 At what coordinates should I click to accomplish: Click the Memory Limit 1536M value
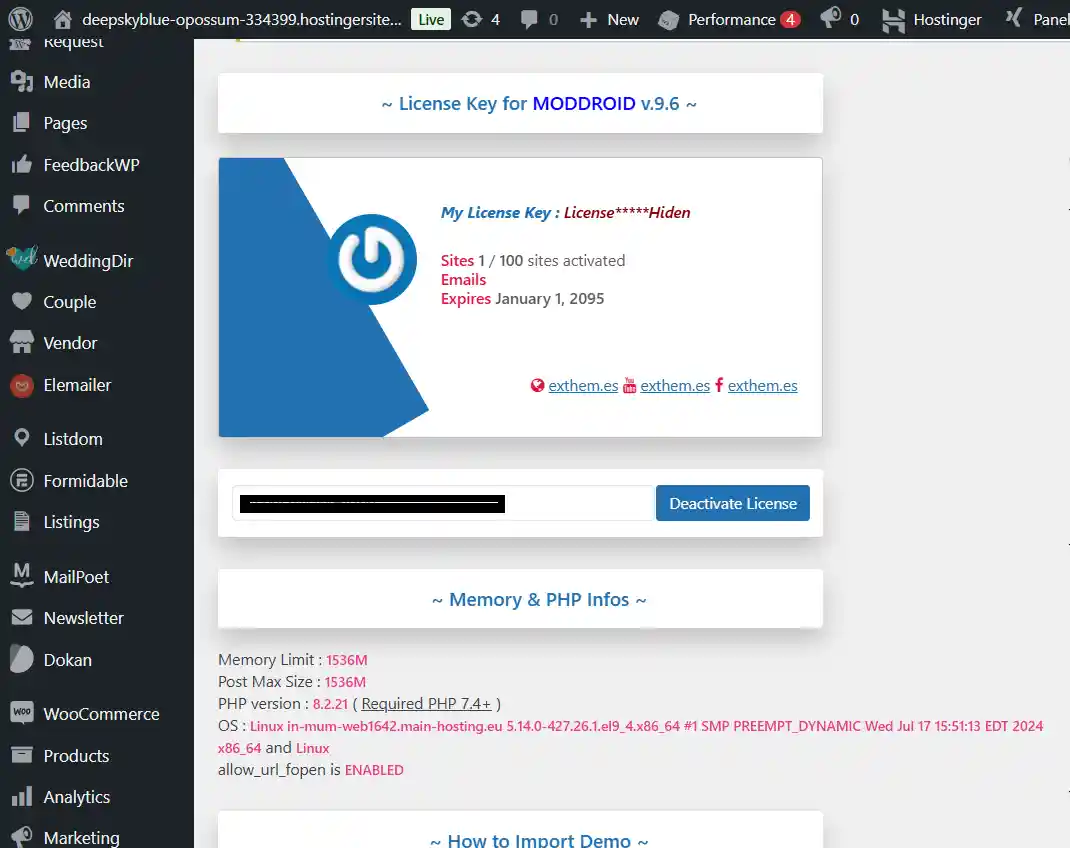pyautogui.click(x=346, y=660)
